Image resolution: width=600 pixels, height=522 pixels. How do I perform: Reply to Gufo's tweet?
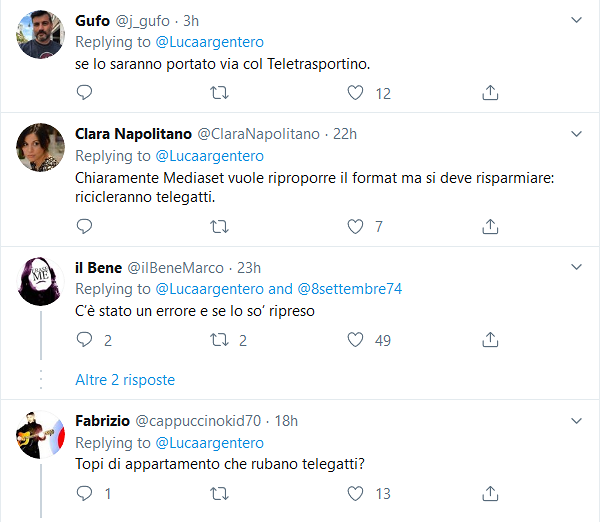(84, 93)
